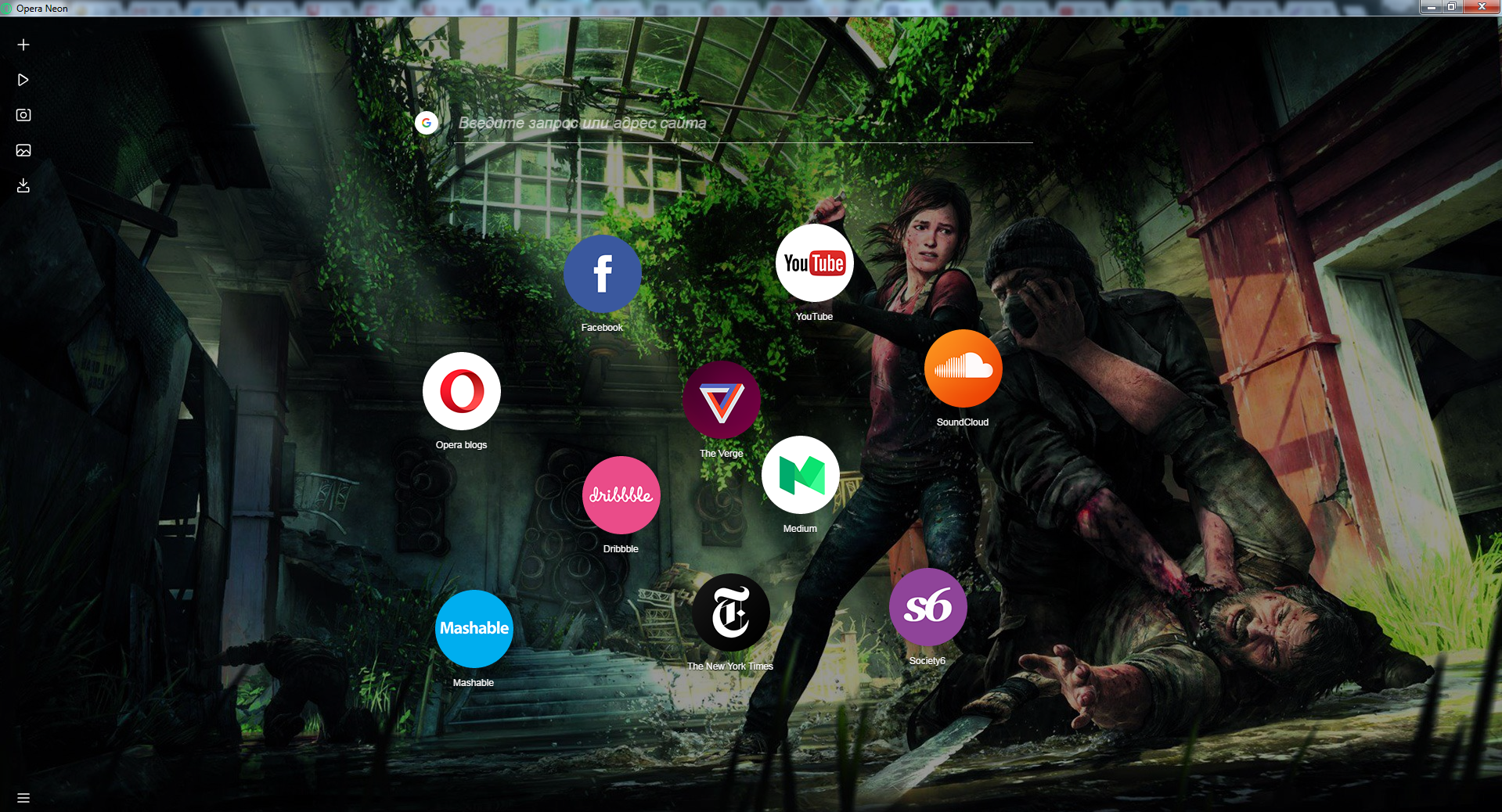Open the hamburger menu in sidebar
The width and height of the screenshot is (1502, 812).
[23, 798]
